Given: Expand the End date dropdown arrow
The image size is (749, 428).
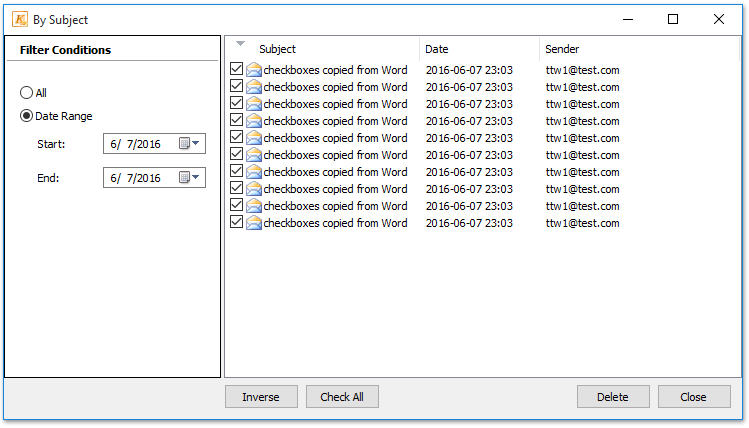Looking at the screenshot, I should [x=196, y=177].
